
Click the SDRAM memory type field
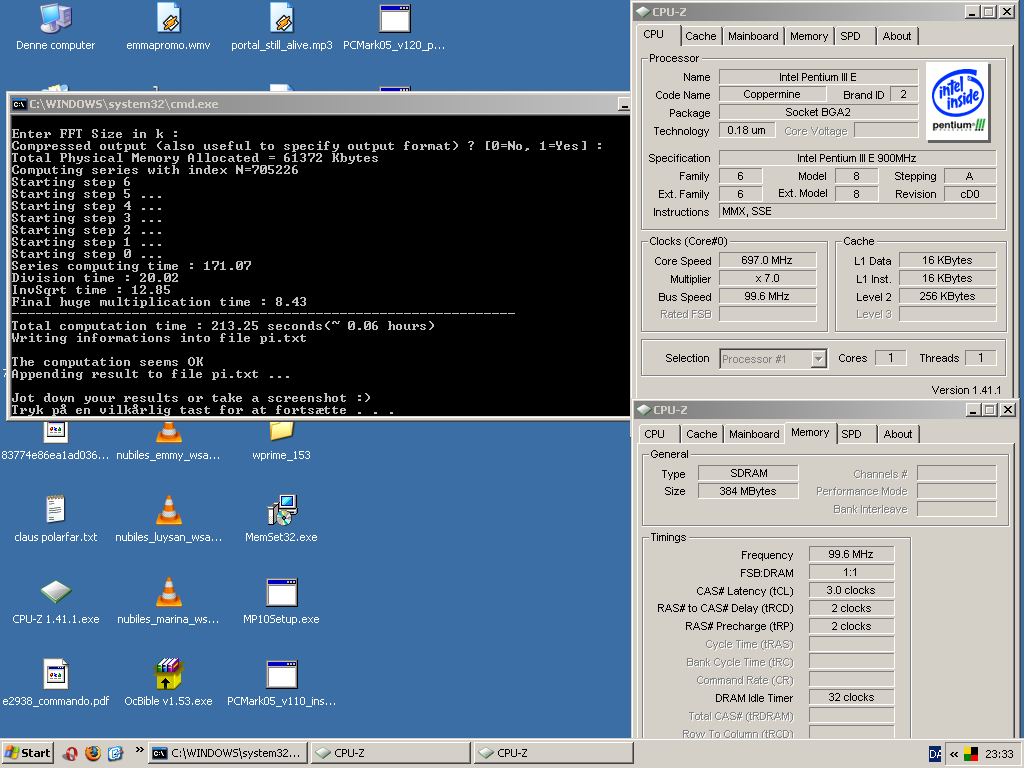[748, 473]
